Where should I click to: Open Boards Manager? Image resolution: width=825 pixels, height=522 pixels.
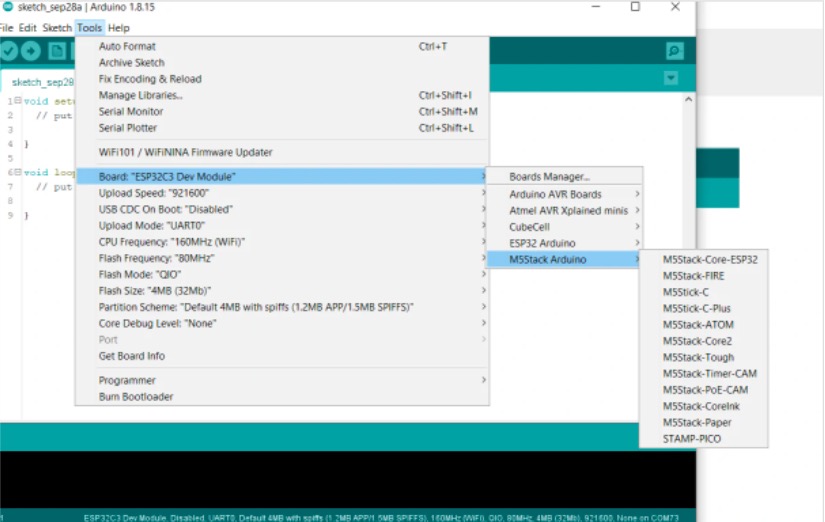tap(564, 177)
